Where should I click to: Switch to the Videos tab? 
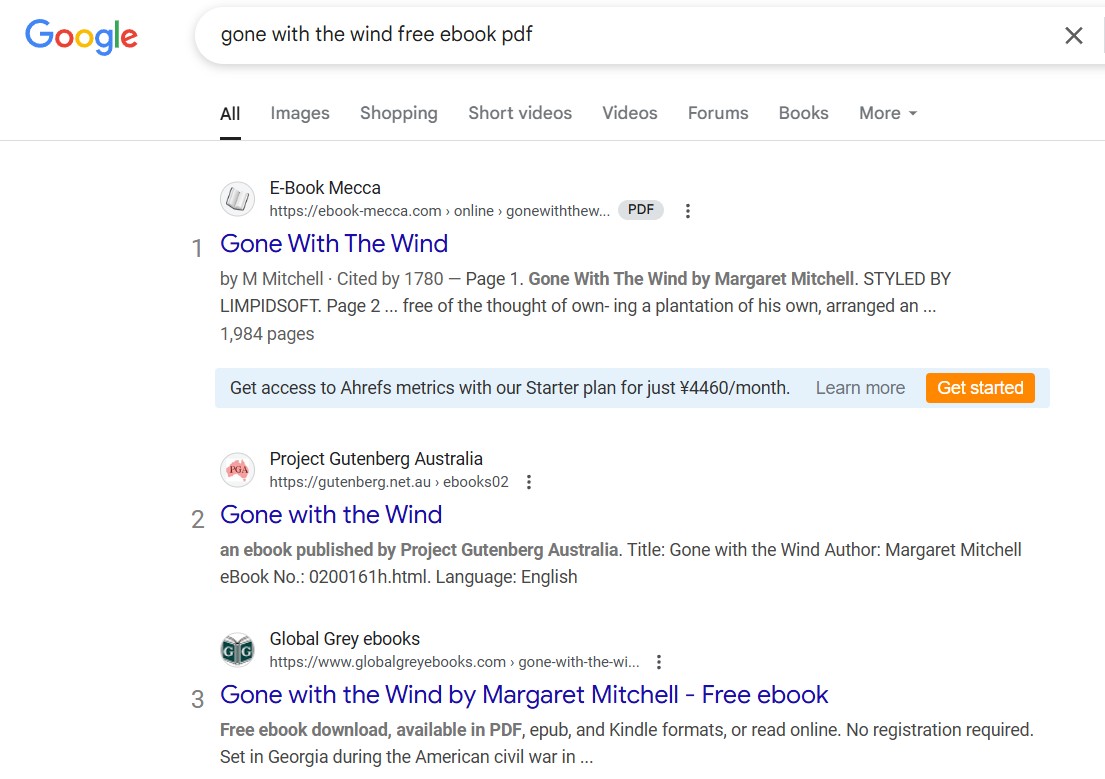click(629, 114)
